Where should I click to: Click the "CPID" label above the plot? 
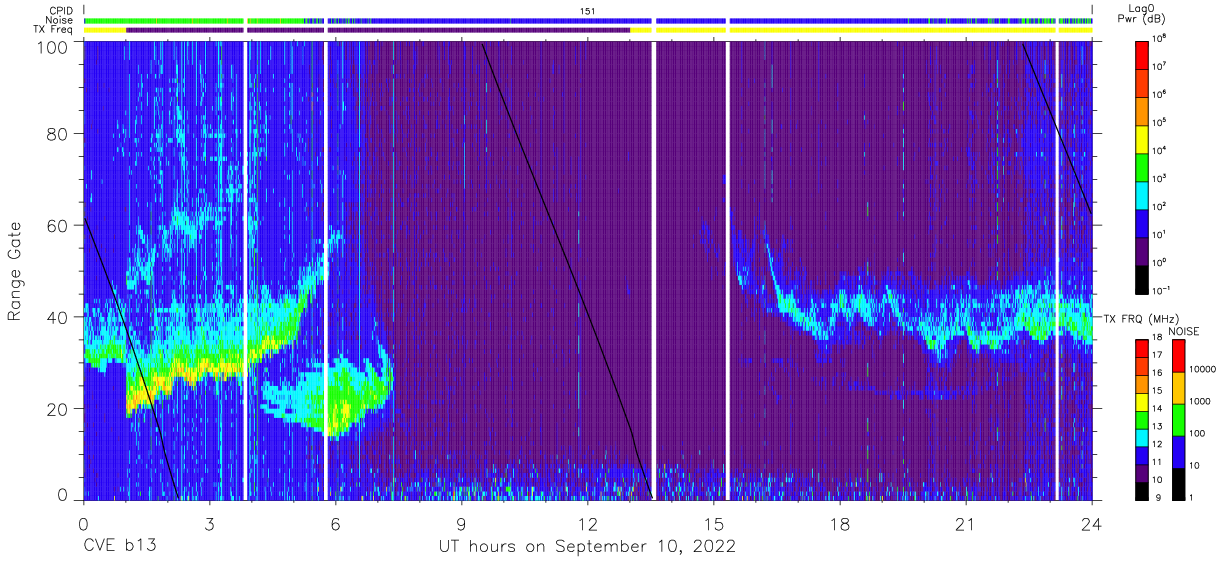[x=62, y=10]
